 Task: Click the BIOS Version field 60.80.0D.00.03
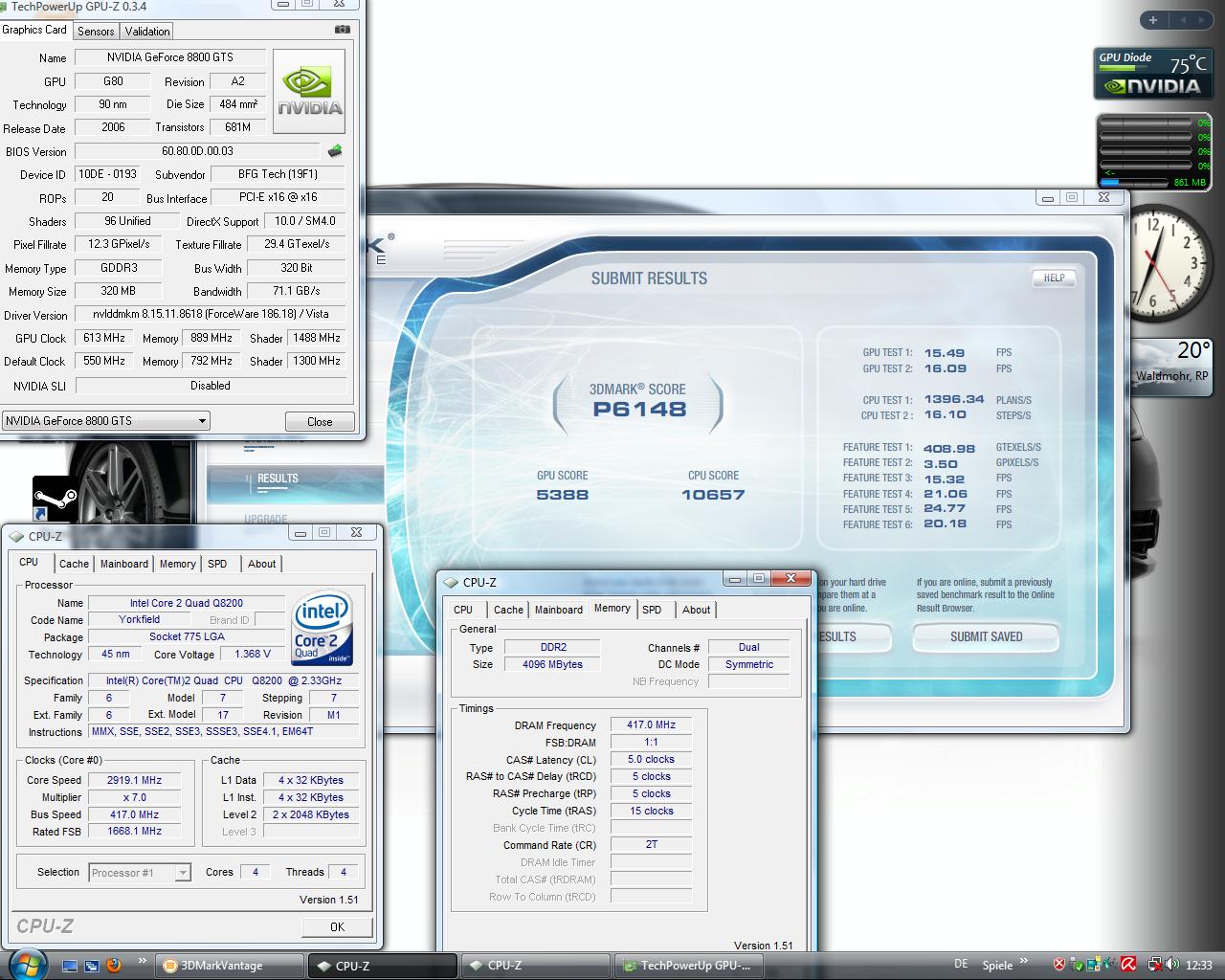[197, 151]
